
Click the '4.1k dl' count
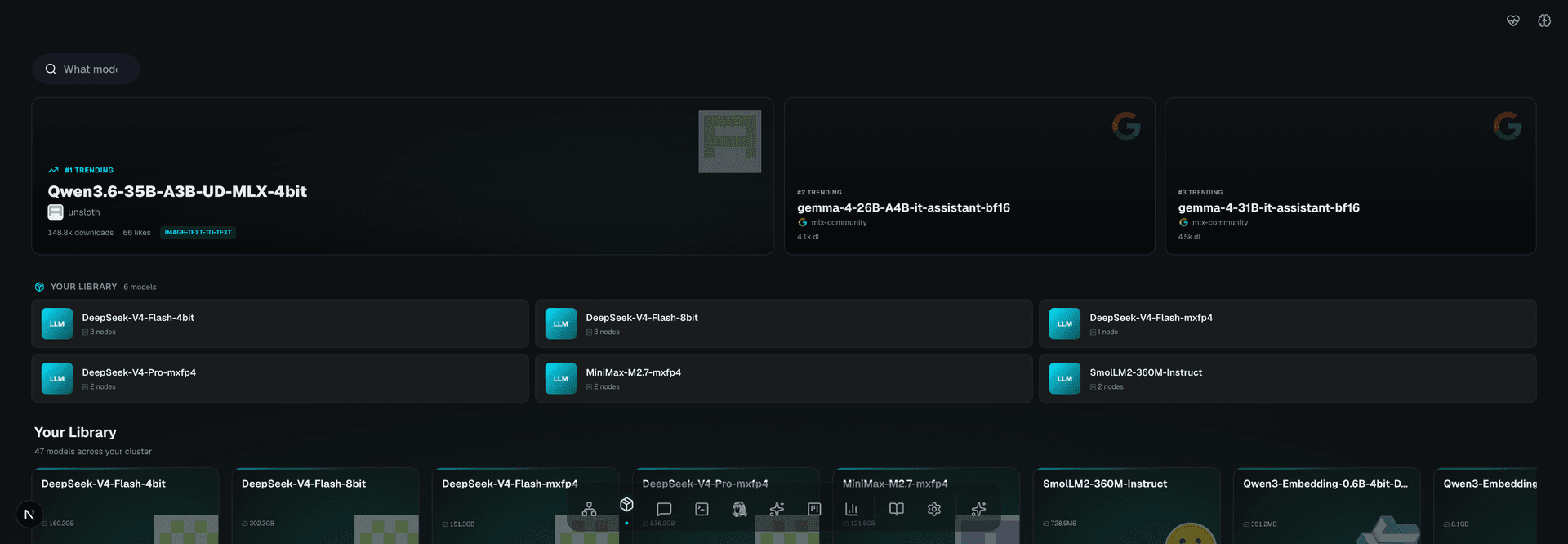(x=808, y=237)
